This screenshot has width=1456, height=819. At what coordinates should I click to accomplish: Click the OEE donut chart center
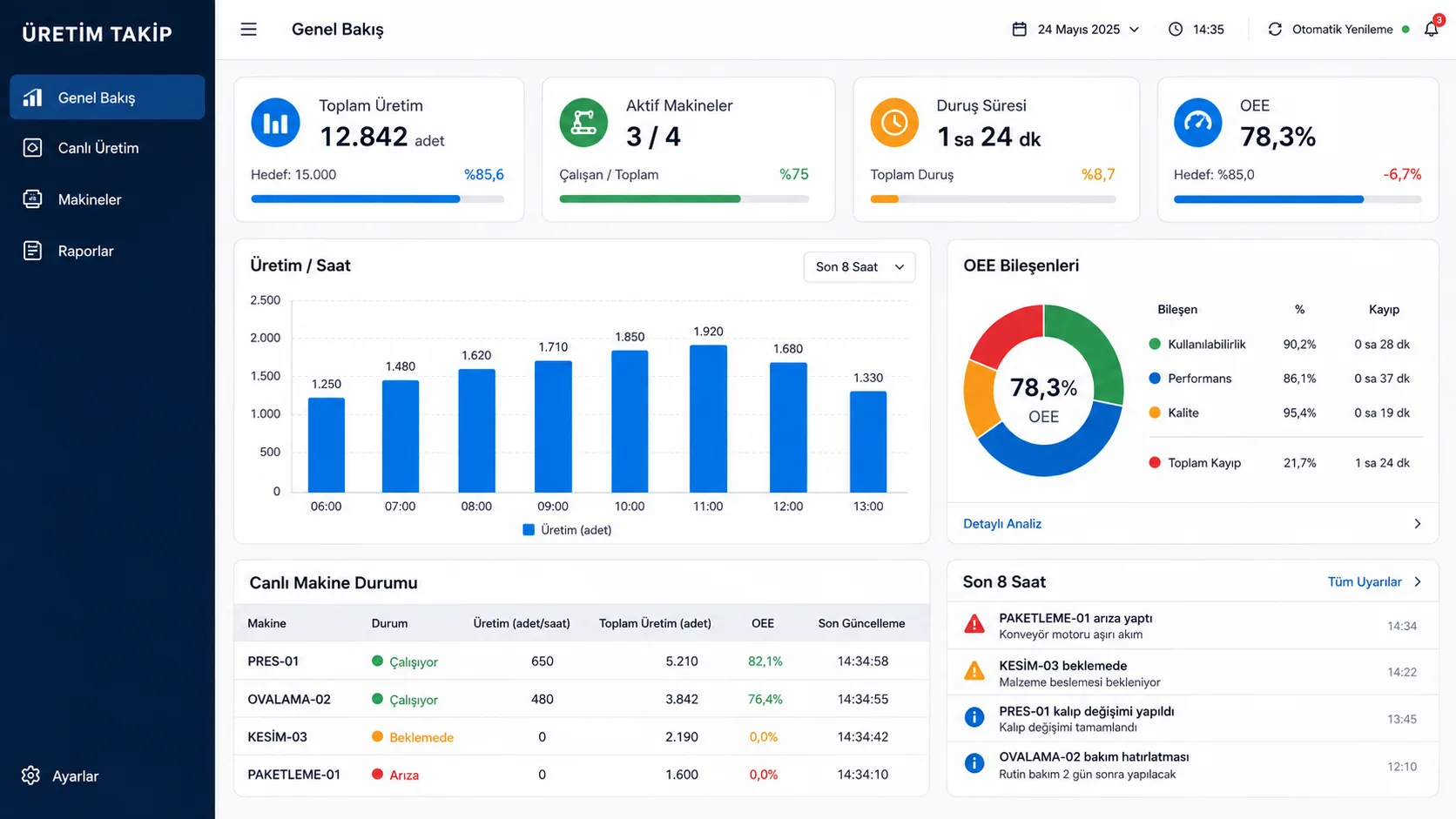(x=1043, y=391)
